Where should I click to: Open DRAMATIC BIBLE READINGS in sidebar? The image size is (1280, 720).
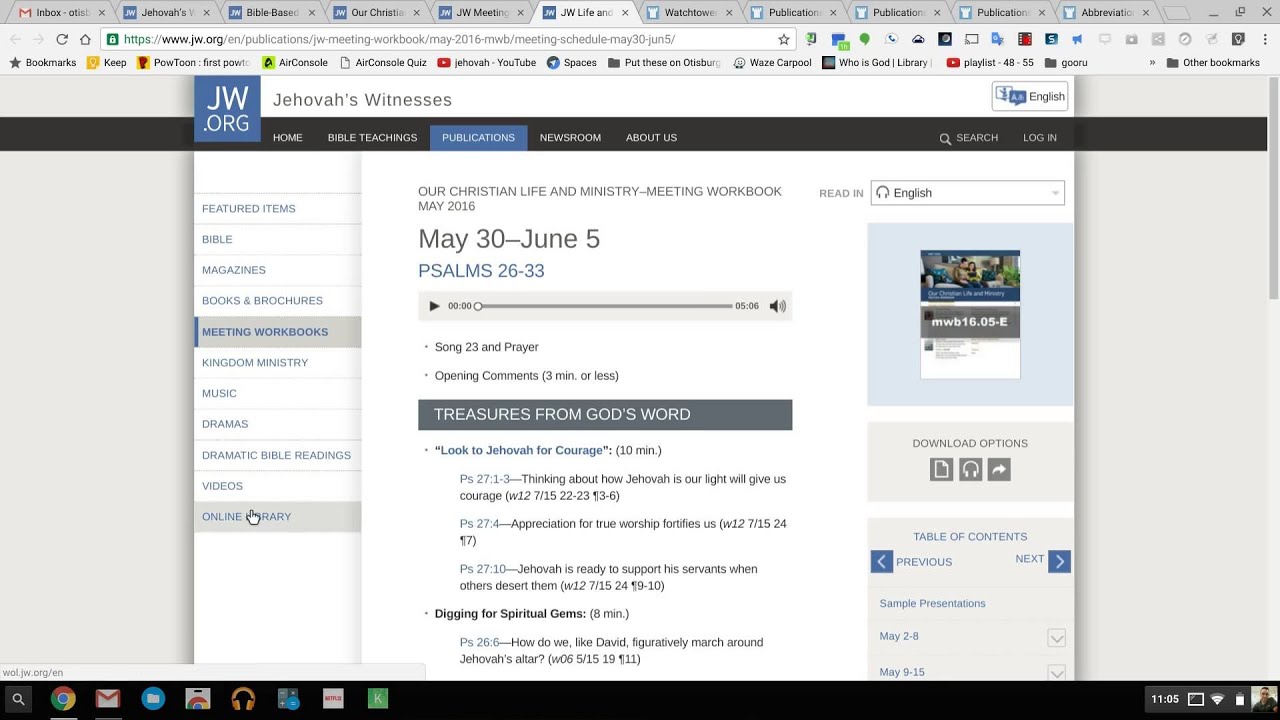pos(278,455)
